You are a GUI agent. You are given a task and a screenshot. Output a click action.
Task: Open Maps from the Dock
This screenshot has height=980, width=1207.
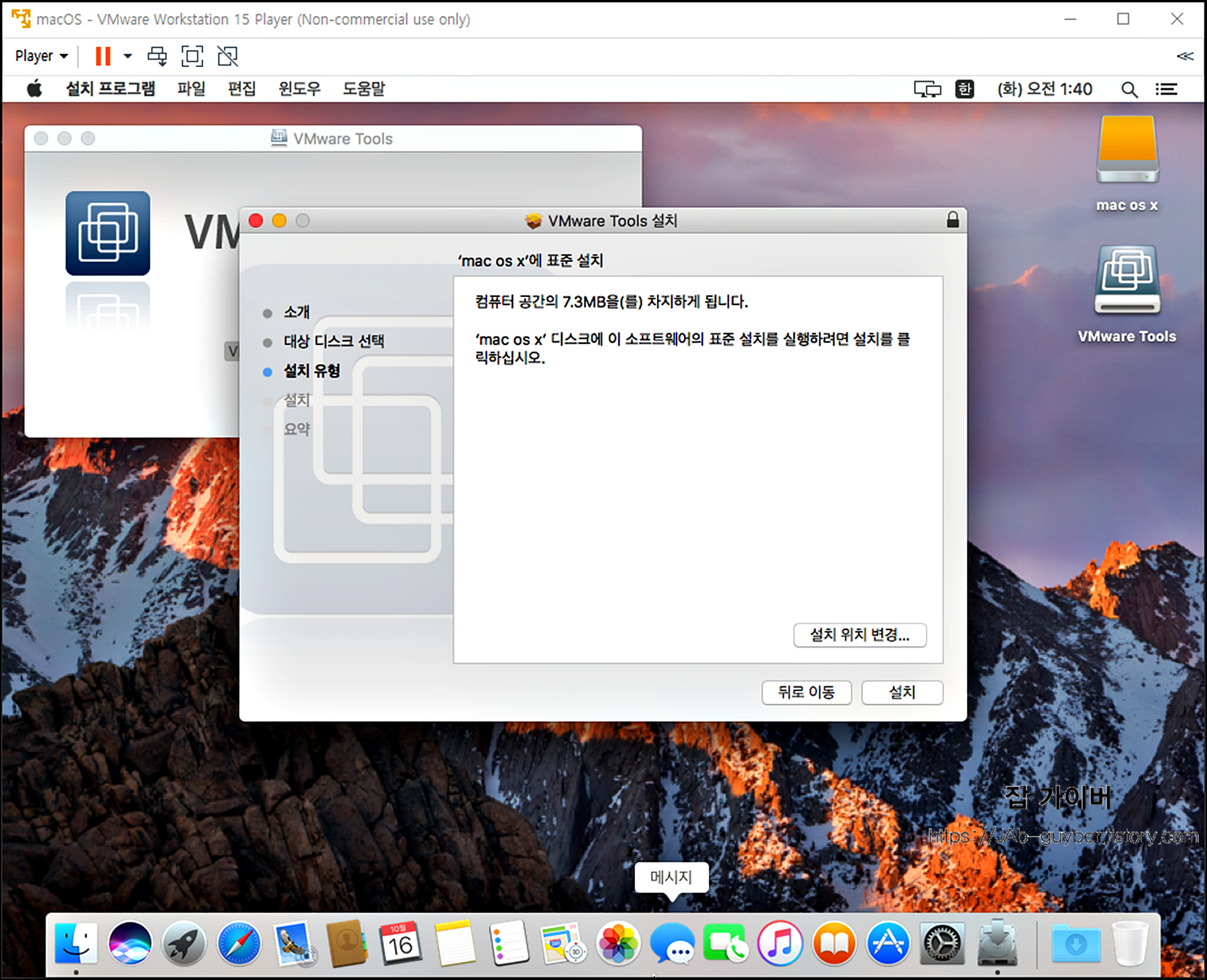[x=563, y=942]
